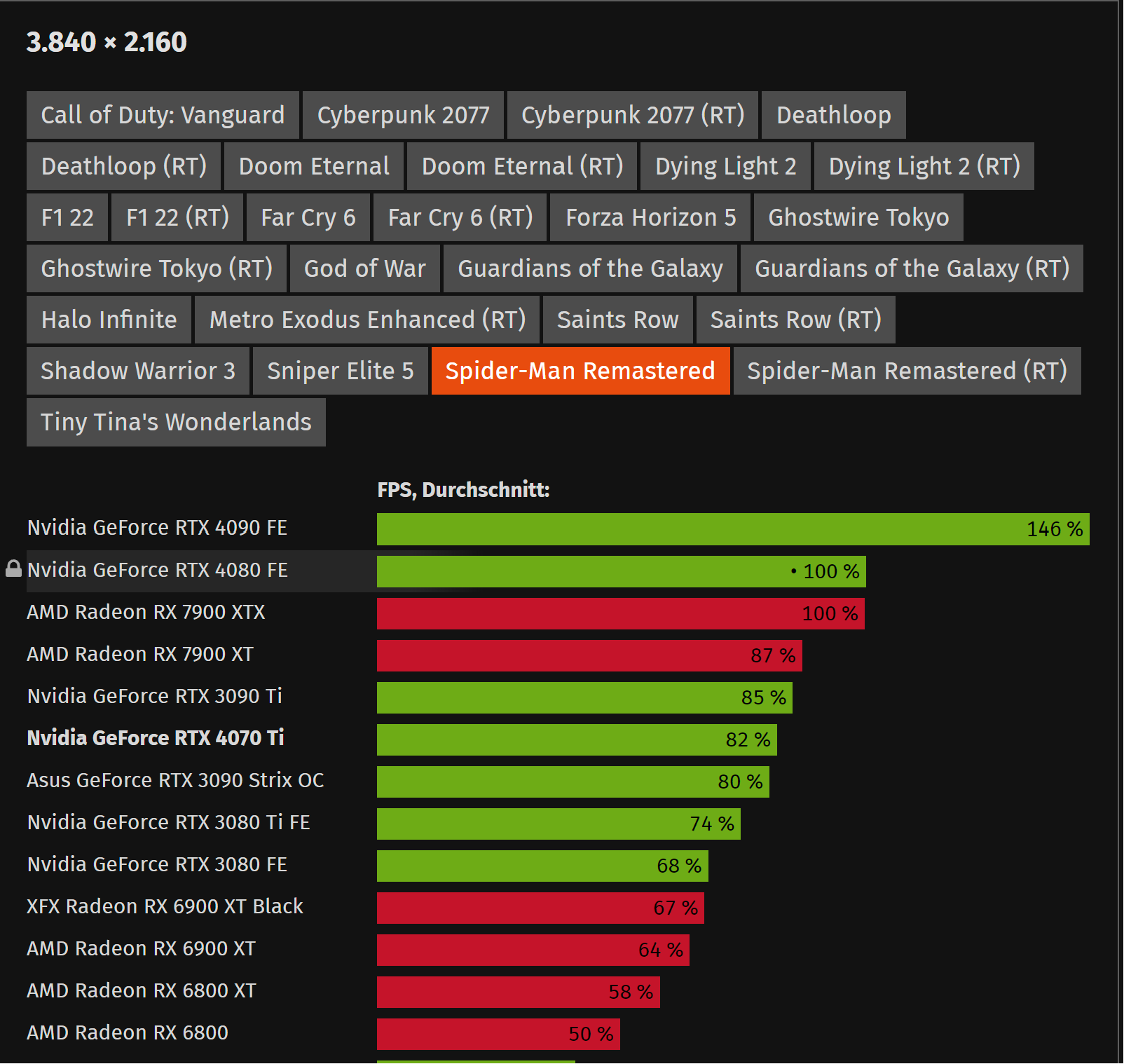The height and width of the screenshot is (1064, 1124).
Task: Select the Doom Eternal (RT) tab
Action: pyautogui.click(x=522, y=166)
